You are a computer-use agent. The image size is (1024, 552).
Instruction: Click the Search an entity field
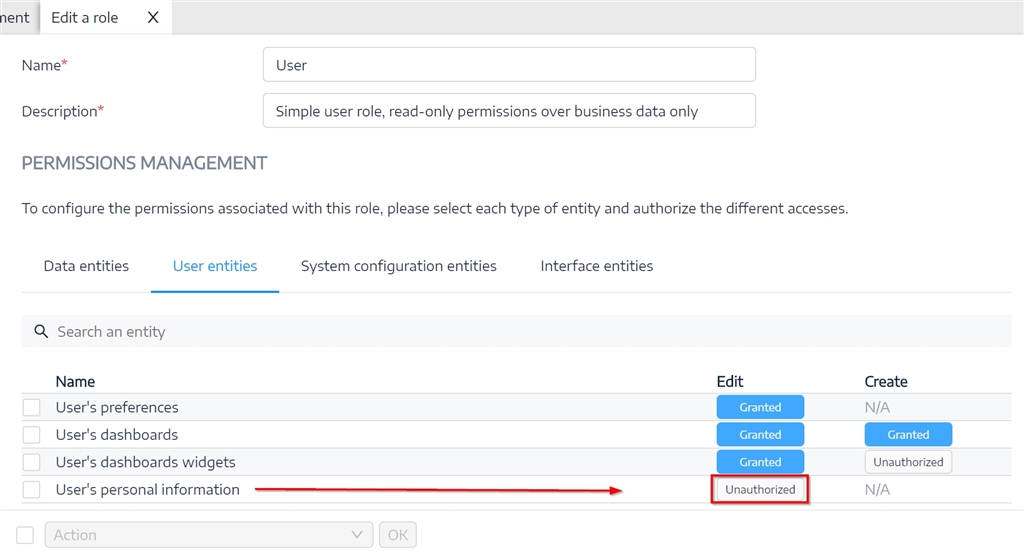[x=516, y=331]
